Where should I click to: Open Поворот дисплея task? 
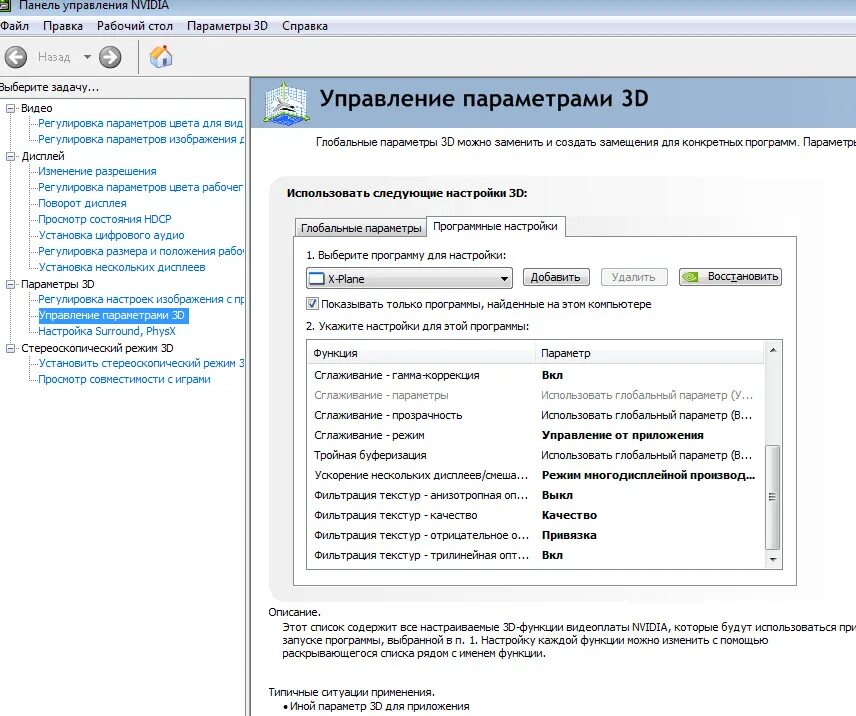tap(82, 203)
